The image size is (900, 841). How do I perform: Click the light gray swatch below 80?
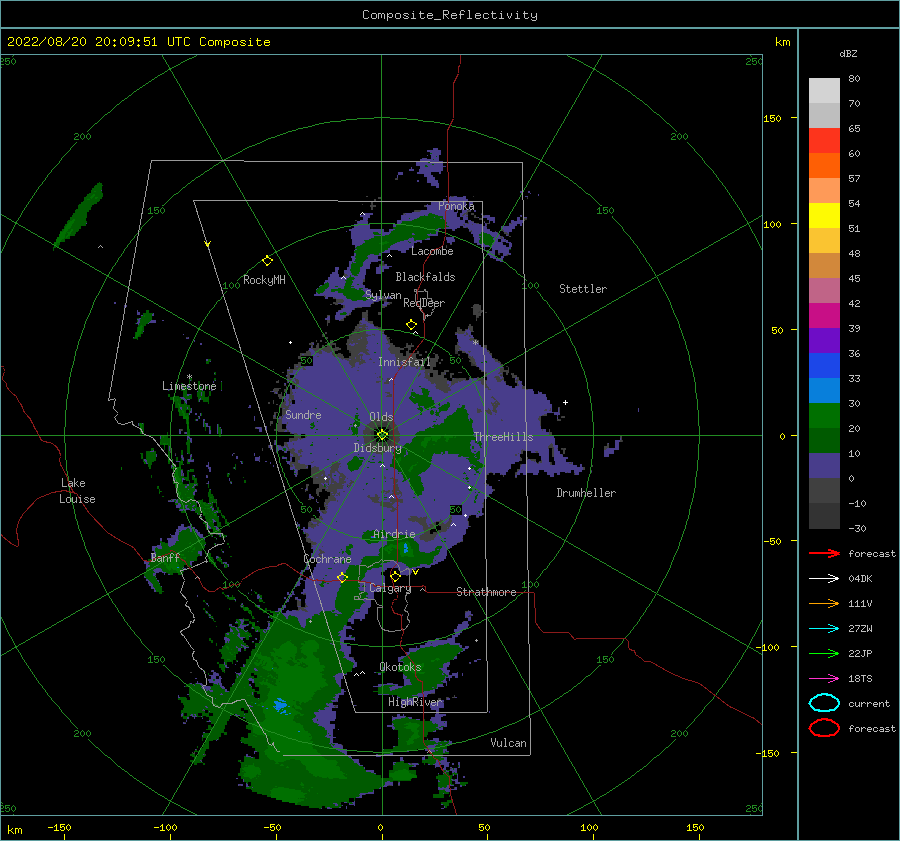click(x=824, y=91)
